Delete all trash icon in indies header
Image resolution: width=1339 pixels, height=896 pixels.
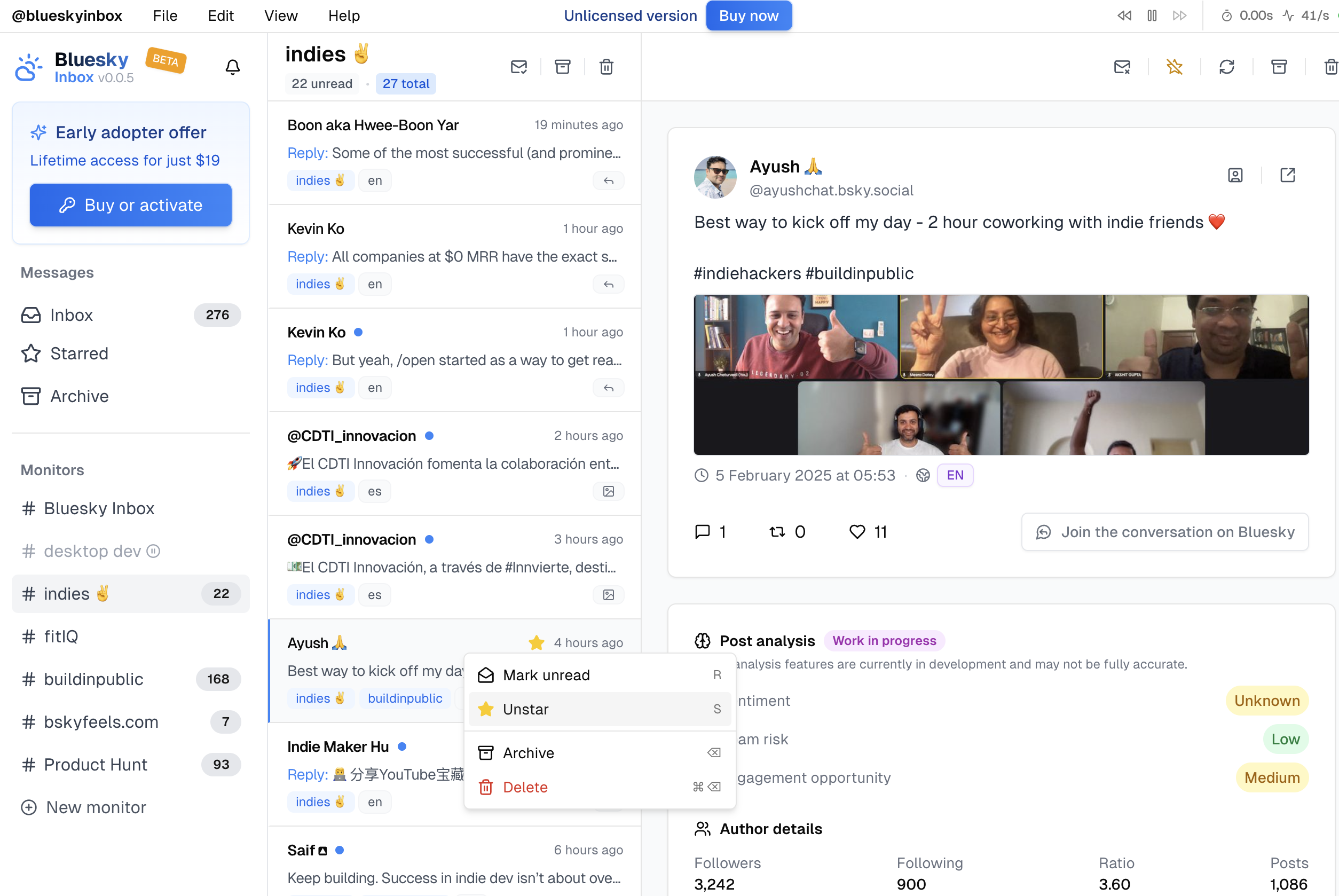coord(607,67)
